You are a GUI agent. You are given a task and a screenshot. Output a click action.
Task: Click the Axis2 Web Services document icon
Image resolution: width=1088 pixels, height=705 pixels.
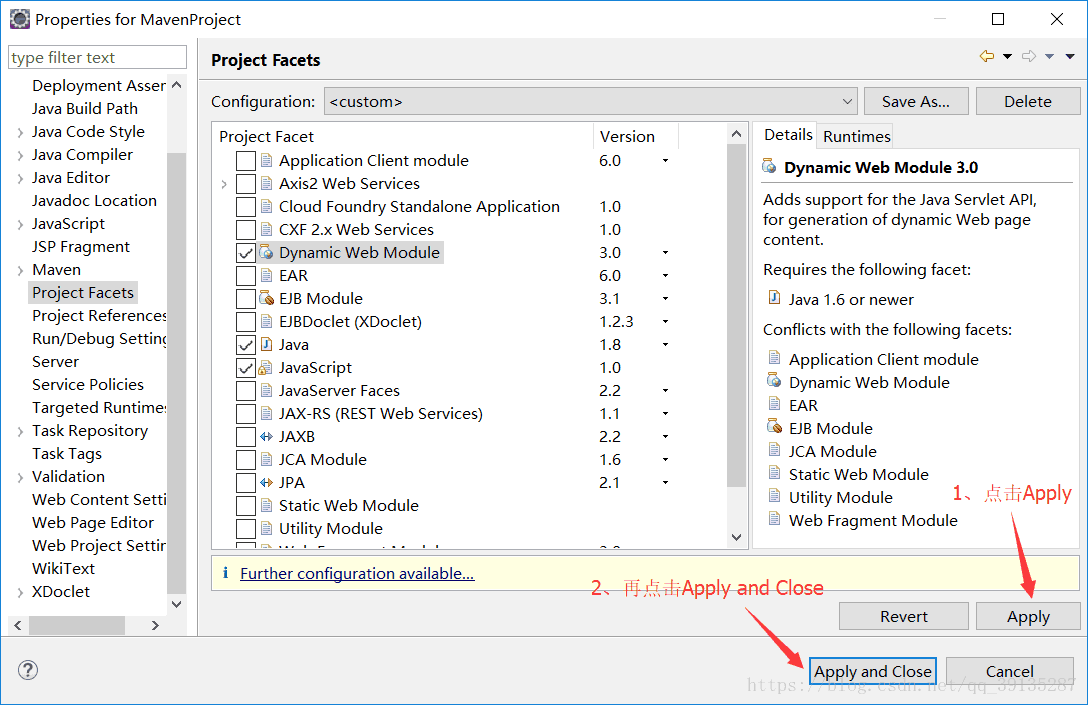(266, 184)
